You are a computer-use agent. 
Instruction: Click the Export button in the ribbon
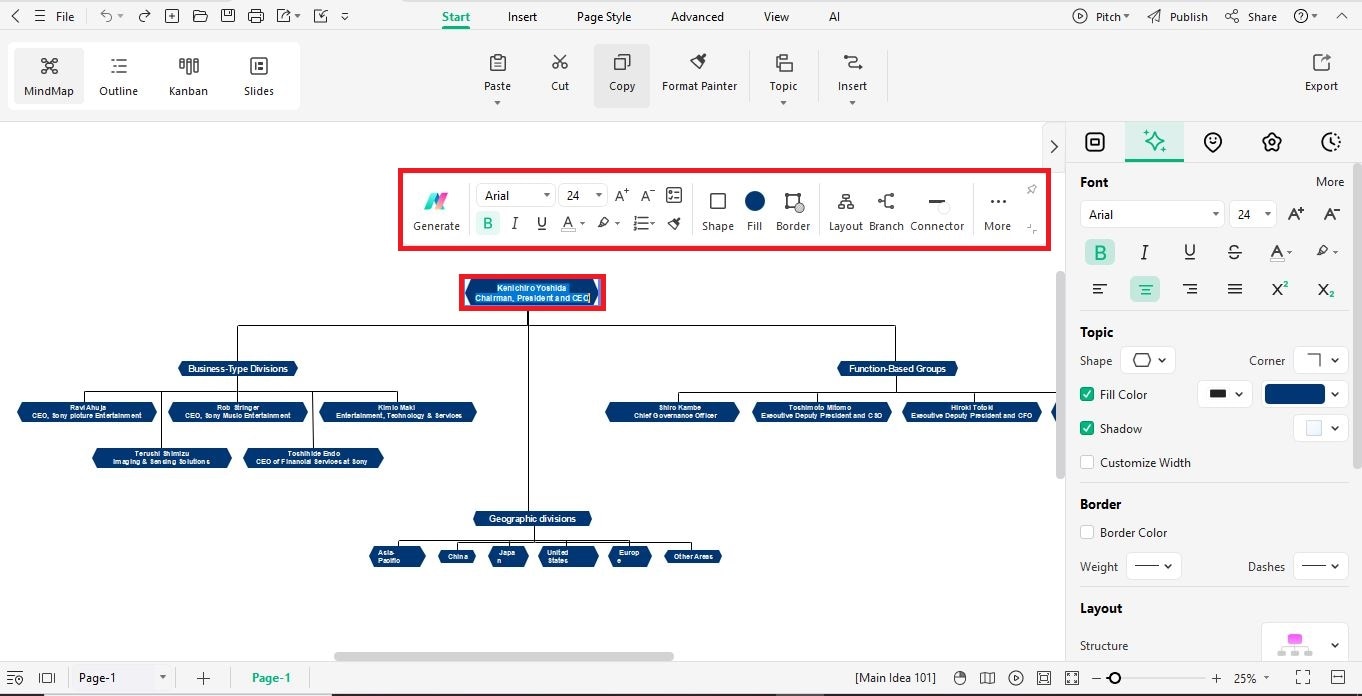(x=1321, y=72)
